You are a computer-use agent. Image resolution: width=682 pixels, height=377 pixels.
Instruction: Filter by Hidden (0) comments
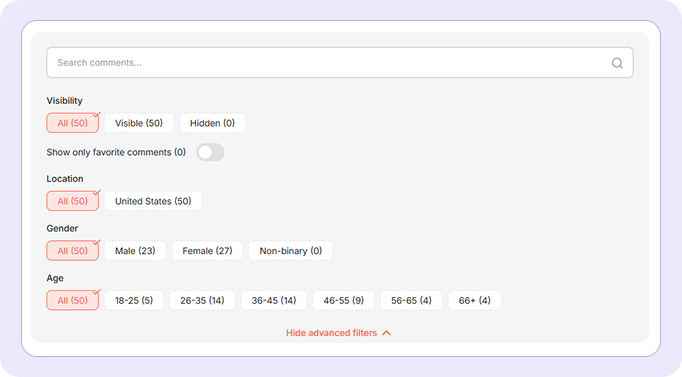click(x=212, y=123)
